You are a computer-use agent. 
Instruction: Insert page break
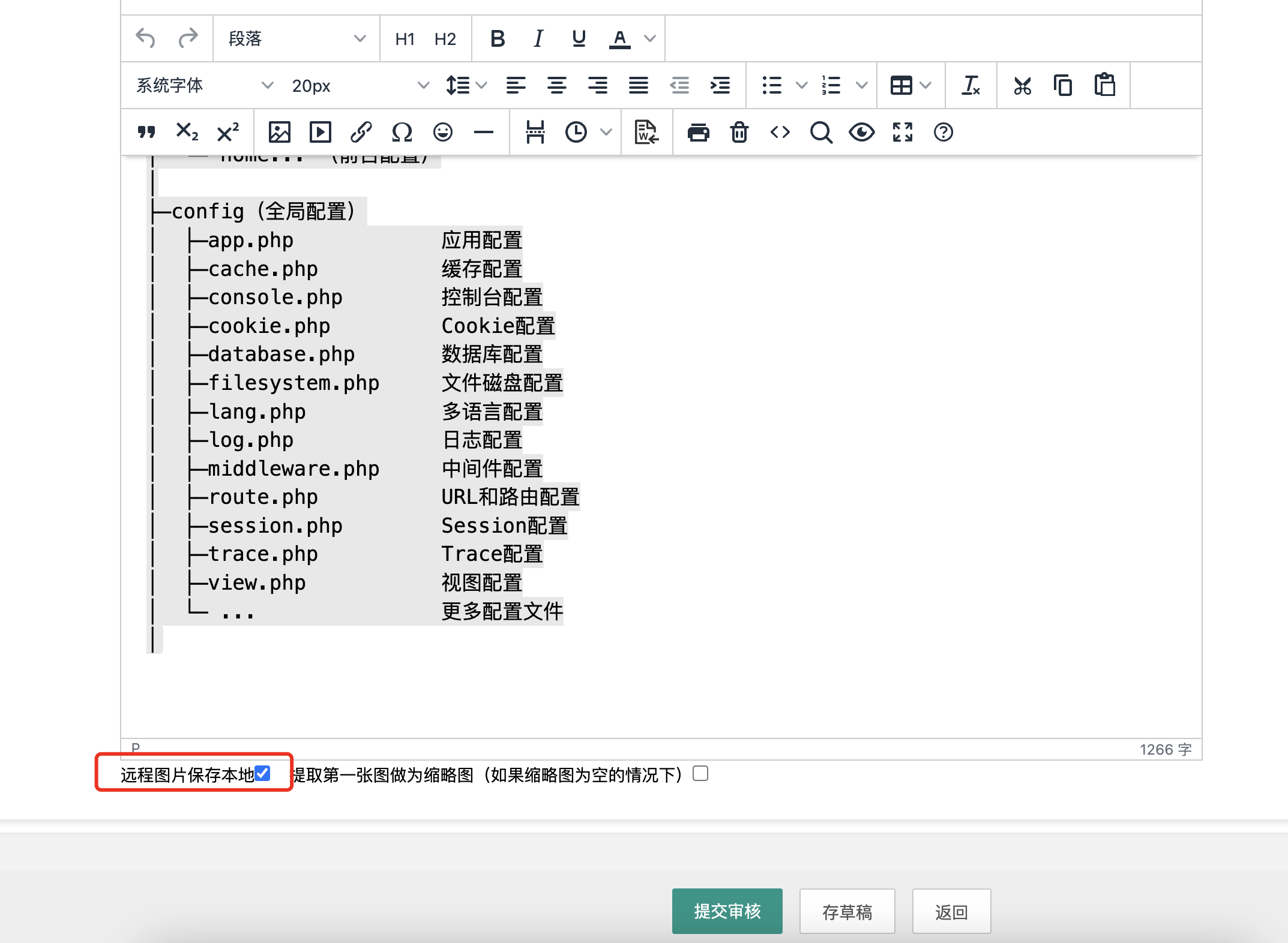click(535, 132)
